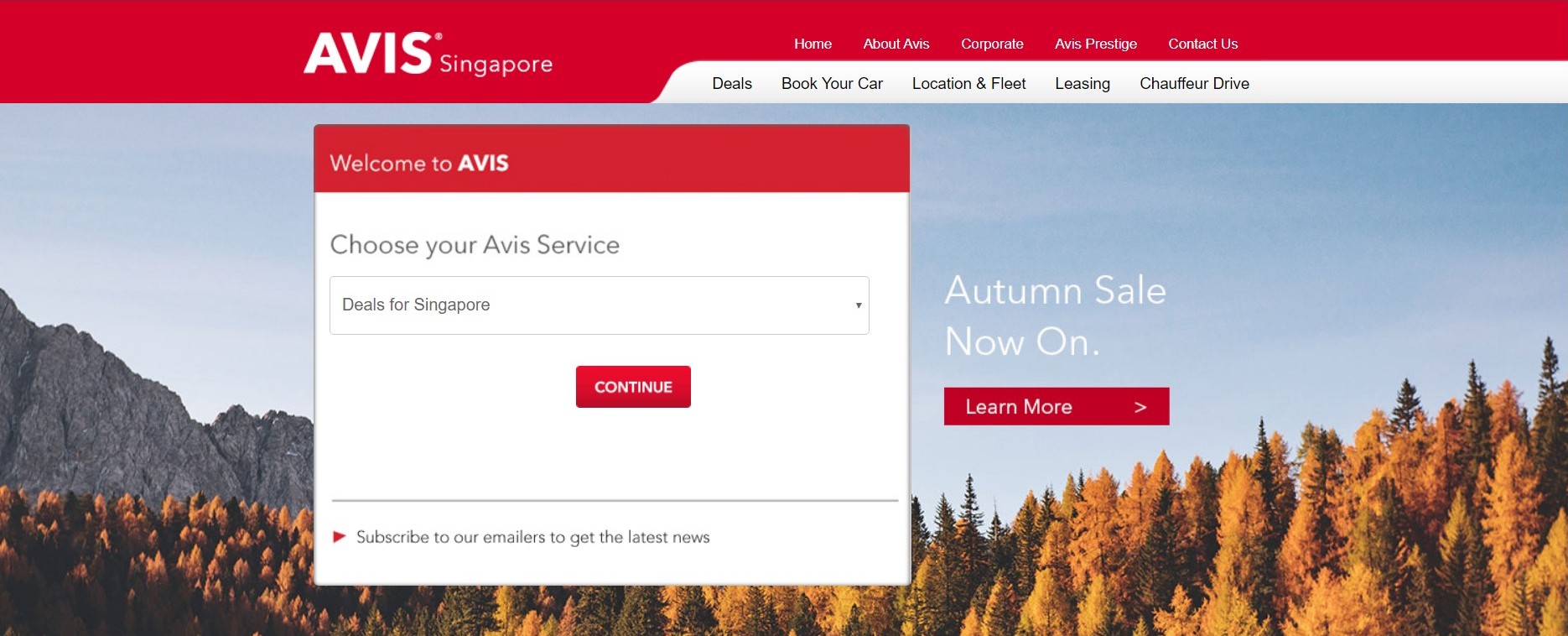
Task: Go to Location & Fleet
Action: pos(968,83)
